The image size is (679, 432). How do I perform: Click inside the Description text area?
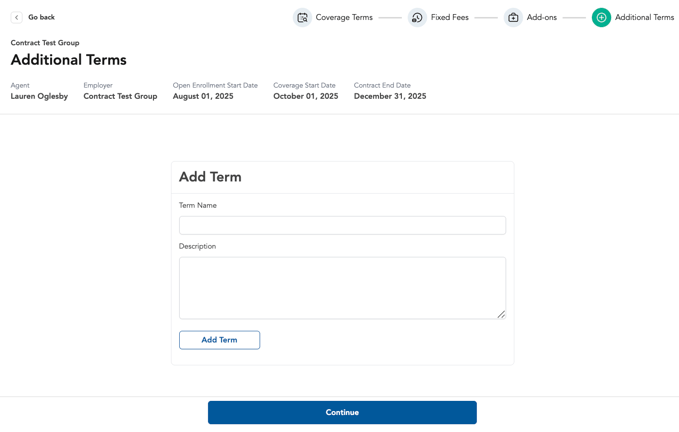tap(342, 288)
